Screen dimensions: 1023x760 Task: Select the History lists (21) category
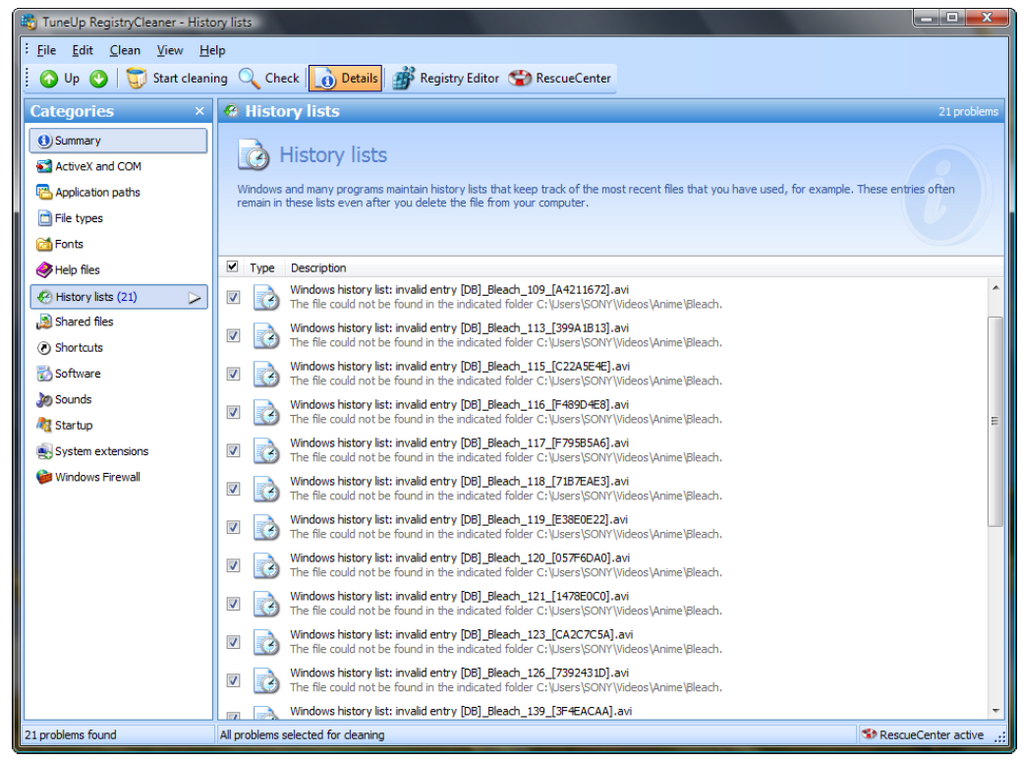pos(118,297)
